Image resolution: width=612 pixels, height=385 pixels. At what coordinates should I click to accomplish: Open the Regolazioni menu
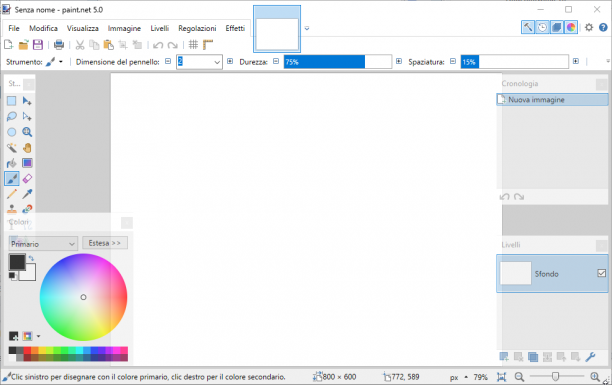click(197, 28)
